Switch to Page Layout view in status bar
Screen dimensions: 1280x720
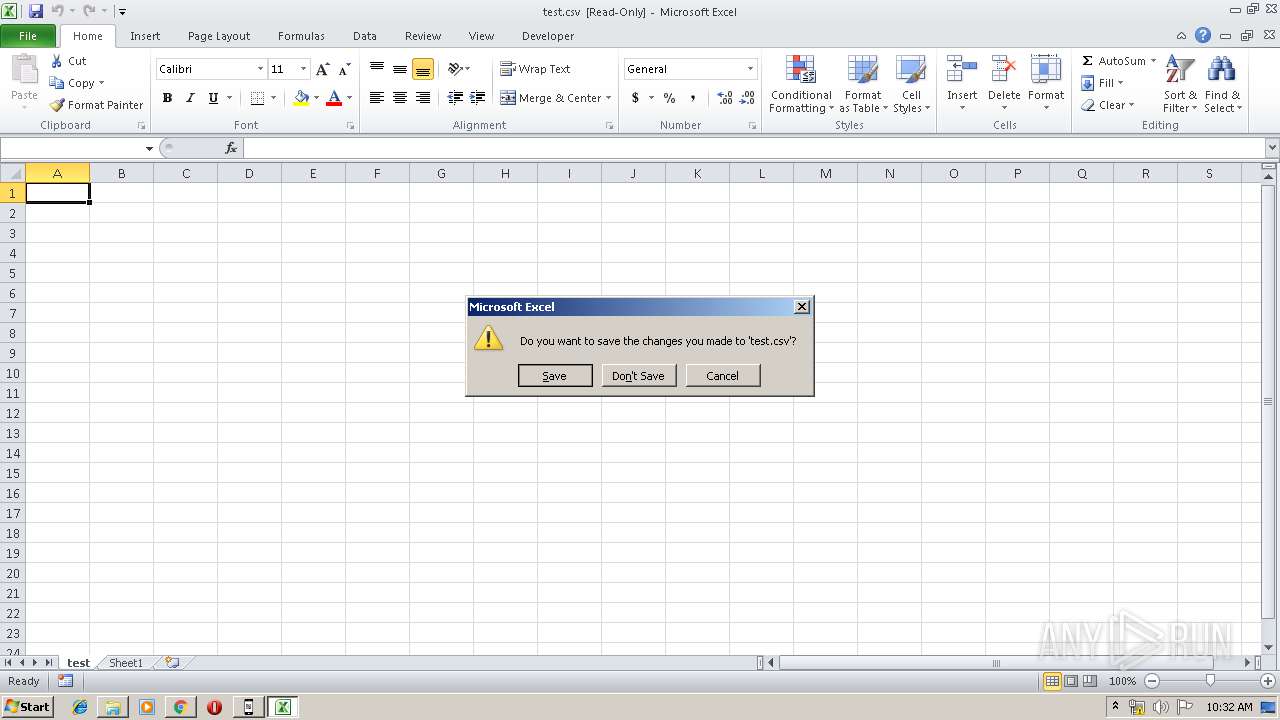(1071, 681)
